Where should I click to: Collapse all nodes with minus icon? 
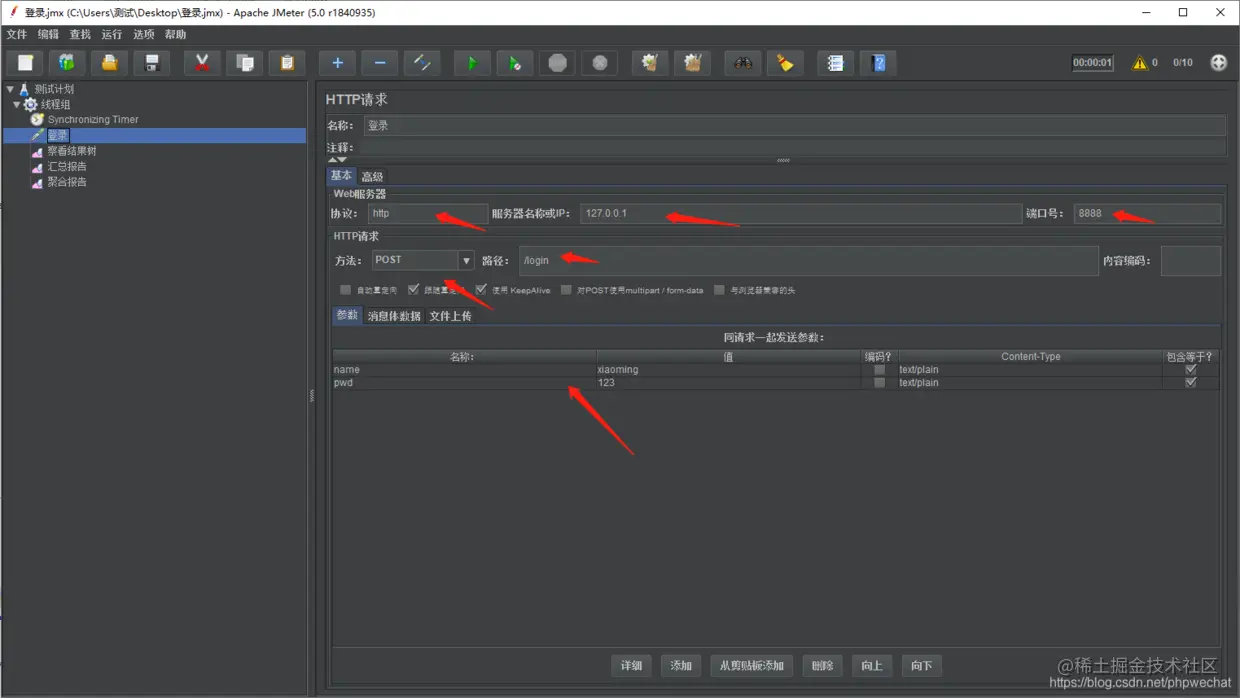point(380,63)
